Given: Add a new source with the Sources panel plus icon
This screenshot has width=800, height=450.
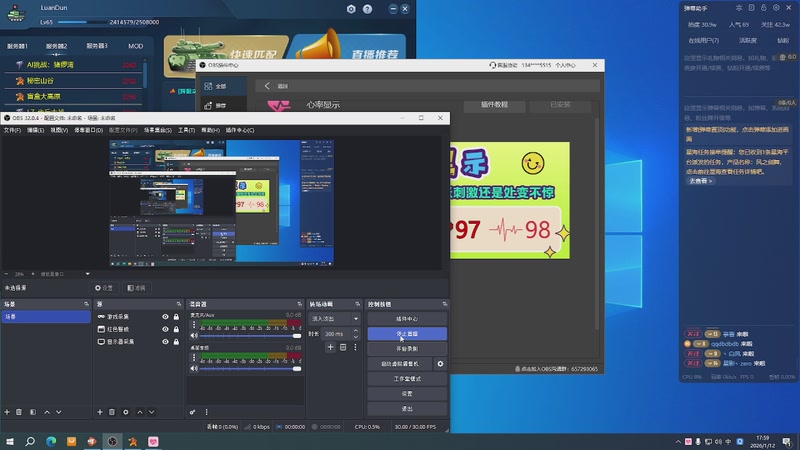Looking at the screenshot, I should [100, 412].
